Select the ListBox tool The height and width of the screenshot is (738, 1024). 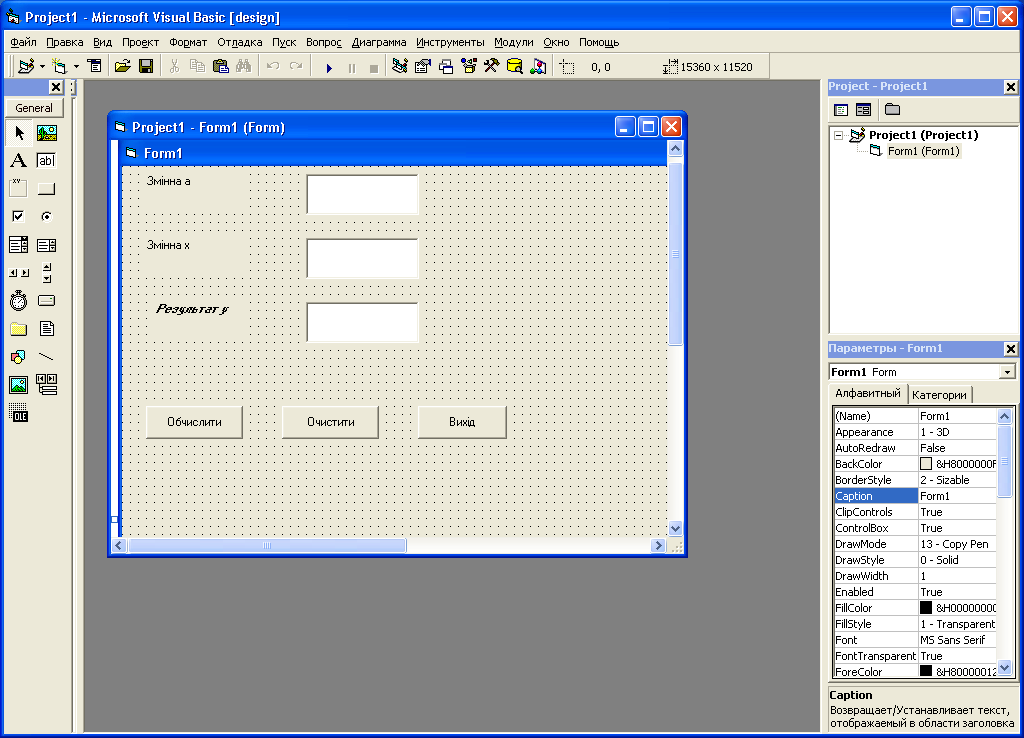coord(46,245)
